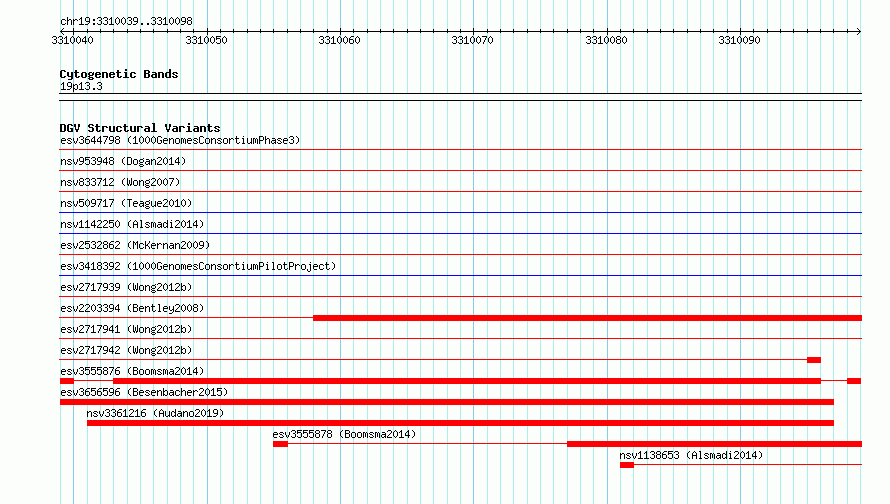
Task: Click the blue nsv509717 Teague2010 line
Action: pos(461,213)
